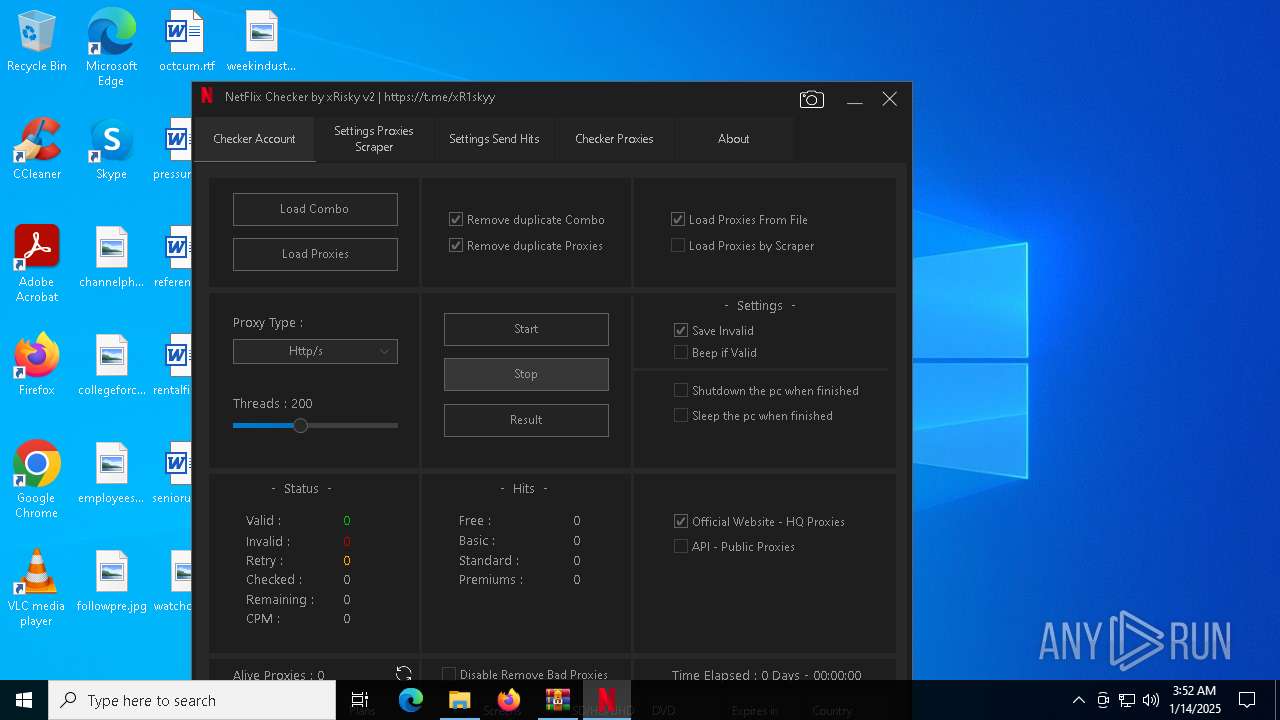Open Settings Send Hits tab
1280x720 pixels.
[x=494, y=139]
